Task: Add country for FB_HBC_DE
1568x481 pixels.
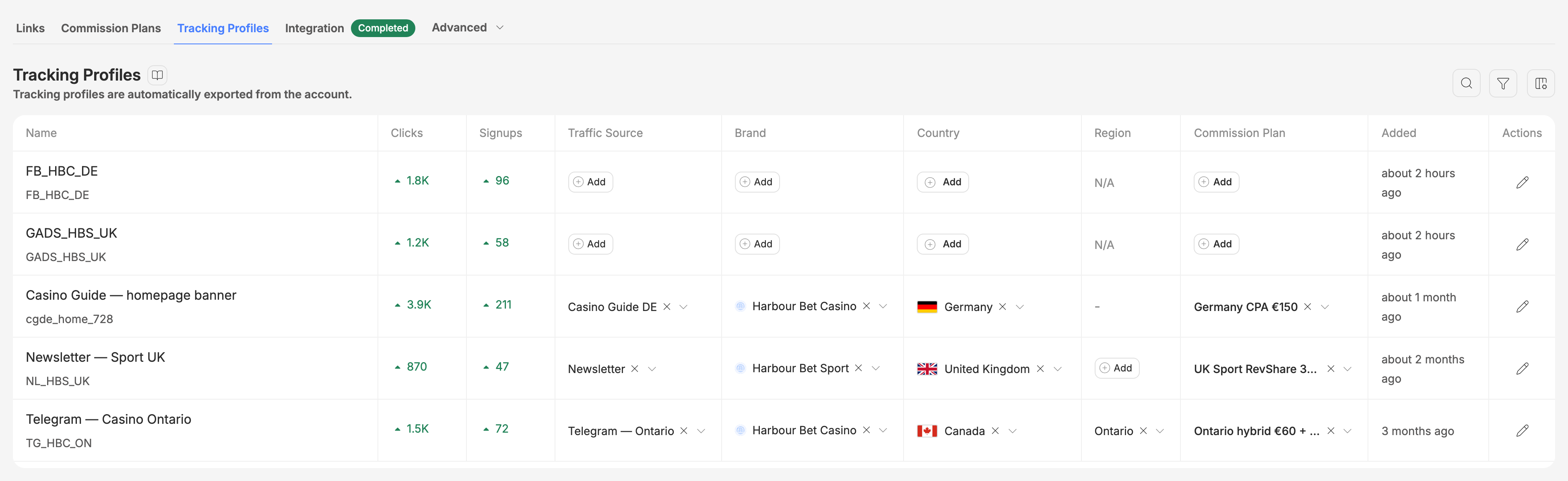Action: tap(942, 182)
